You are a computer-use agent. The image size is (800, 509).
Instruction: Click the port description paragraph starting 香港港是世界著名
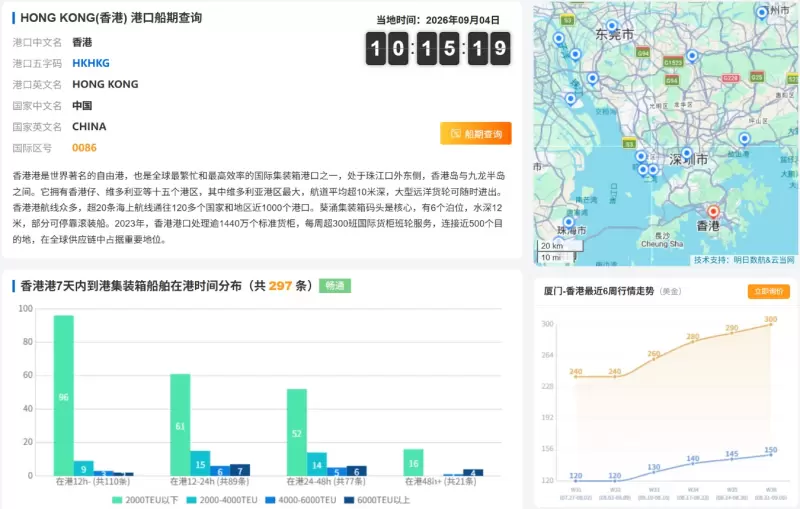pos(259,208)
